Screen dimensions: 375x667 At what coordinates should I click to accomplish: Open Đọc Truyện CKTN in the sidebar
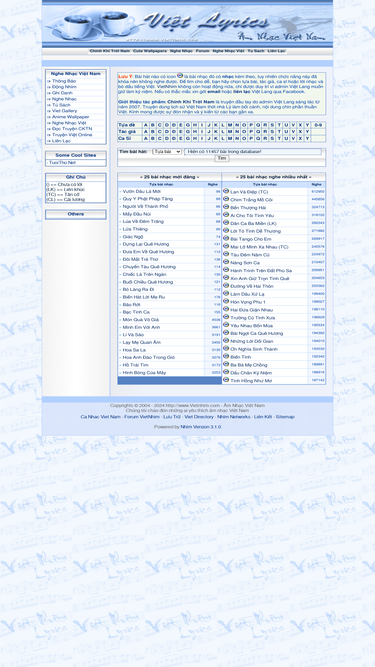pyautogui.click(x=72, y=128)
